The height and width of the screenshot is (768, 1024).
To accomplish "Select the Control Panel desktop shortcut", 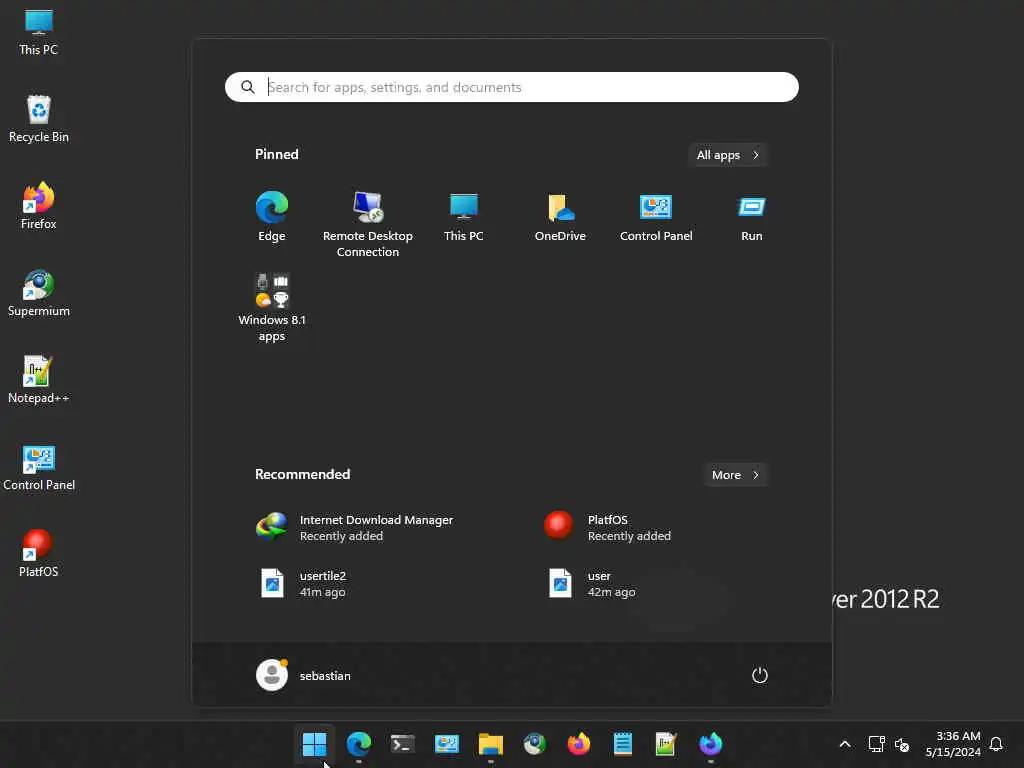I will [39, 468].
